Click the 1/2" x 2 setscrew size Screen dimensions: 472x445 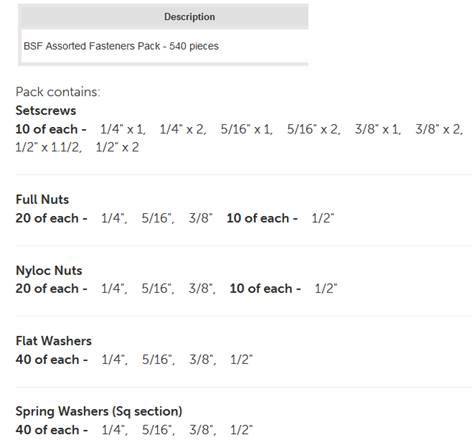click(x=117, y=147)
